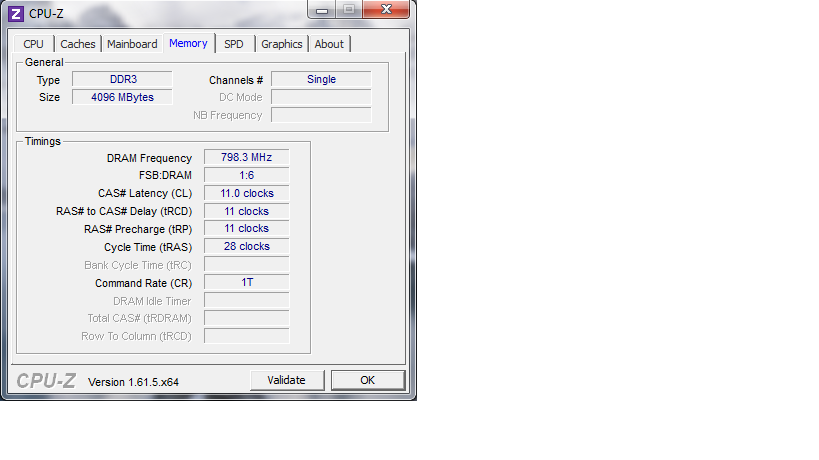This screenshot has width=819, height=460.
Task: Click the 1T command rate value
Action: [x=247, y=282]
